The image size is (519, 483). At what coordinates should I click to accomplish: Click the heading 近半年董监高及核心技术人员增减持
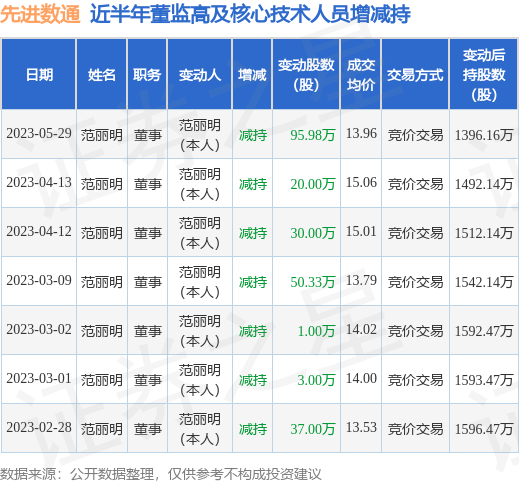(x=250, y=14)
